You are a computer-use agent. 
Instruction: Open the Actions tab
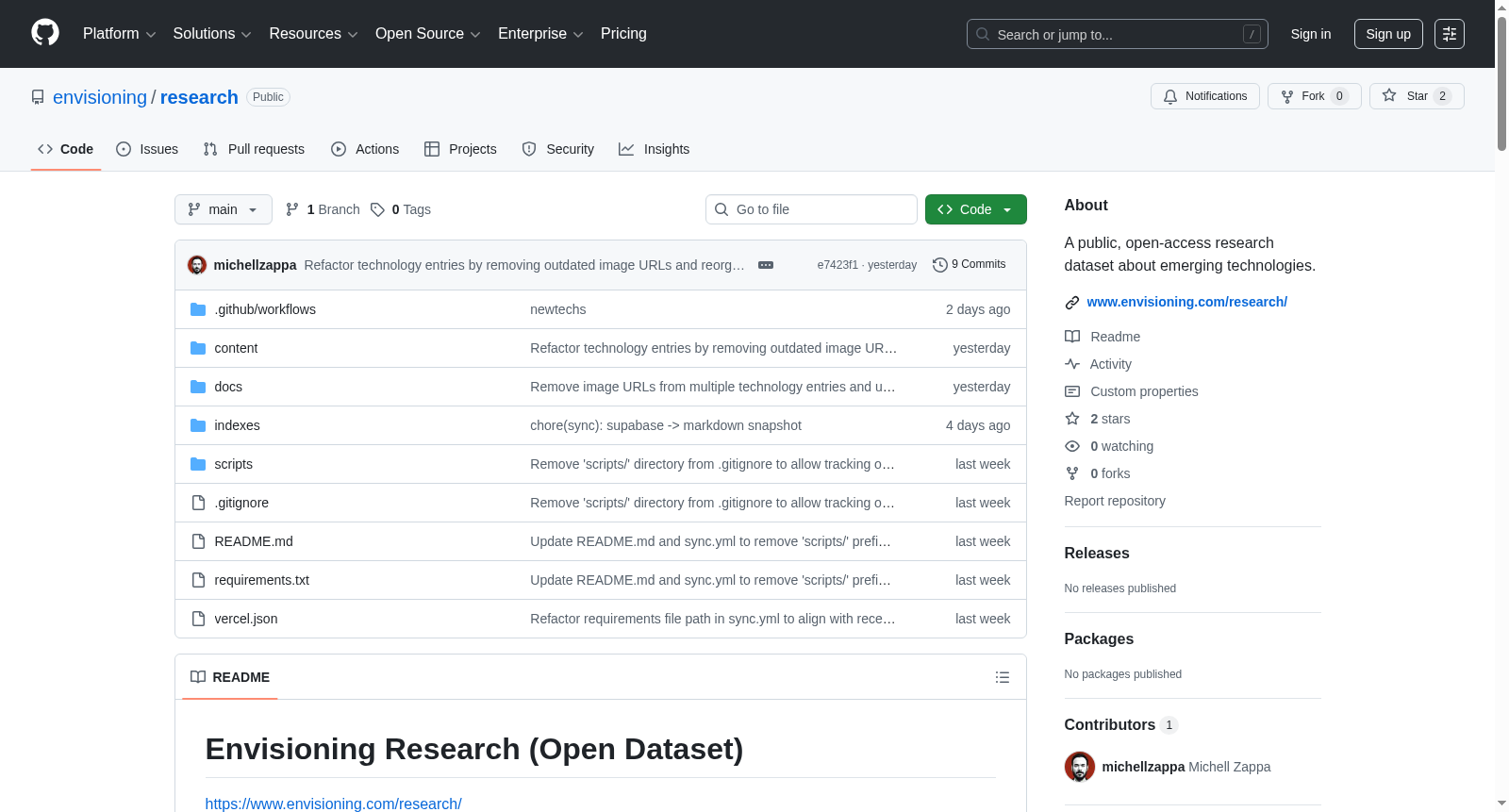point(365,149)
